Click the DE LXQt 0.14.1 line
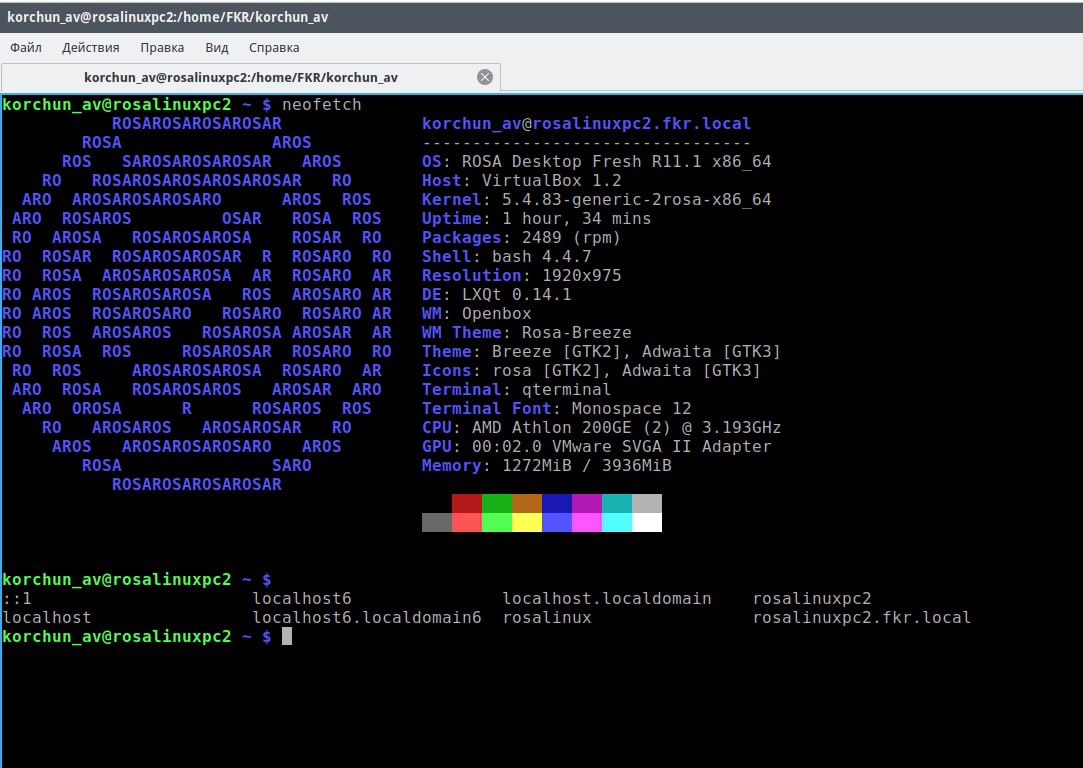The height and width of the screenshot is (768, 1083). point(497,294)
